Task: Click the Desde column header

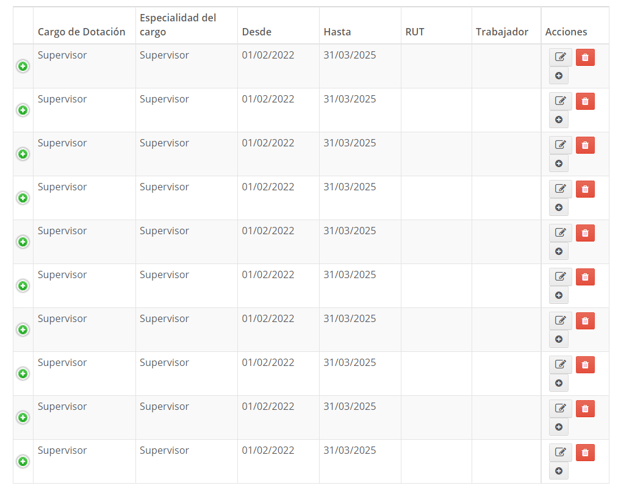Action: pos(257,32)
